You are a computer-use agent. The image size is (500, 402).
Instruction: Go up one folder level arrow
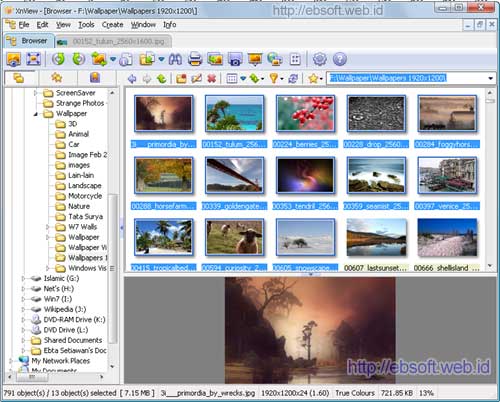pos(161,79)
